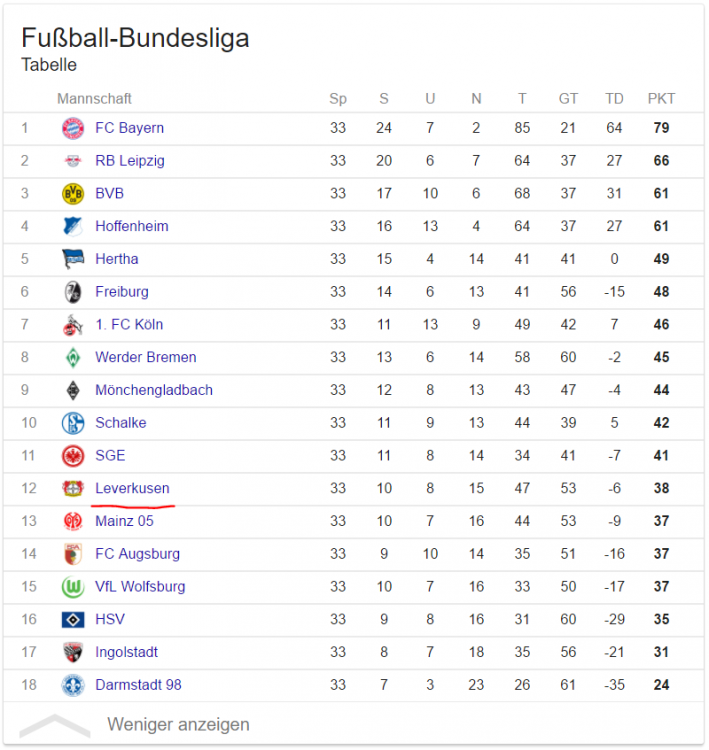The width and height of the screenshot is (709, 750).
Task: Click the PKT column header
Action: click(661, 99)
